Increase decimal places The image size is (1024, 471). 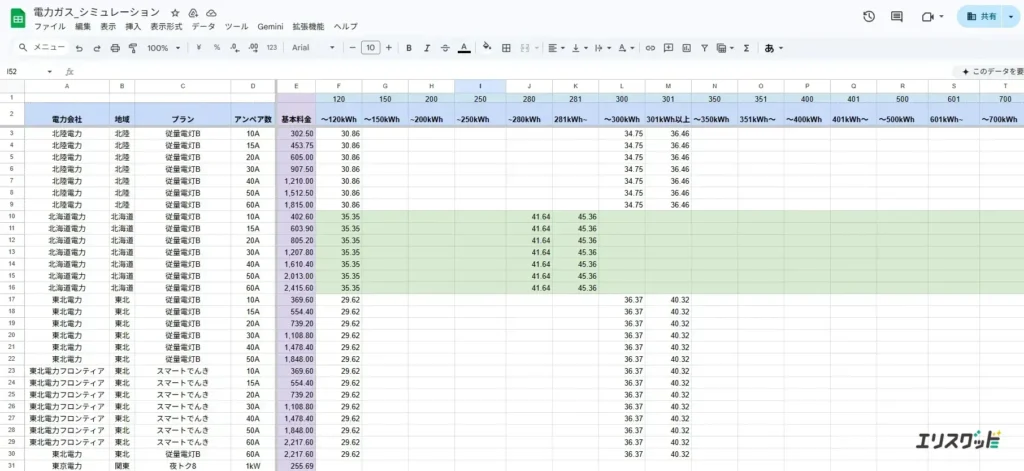pos(253,48)
